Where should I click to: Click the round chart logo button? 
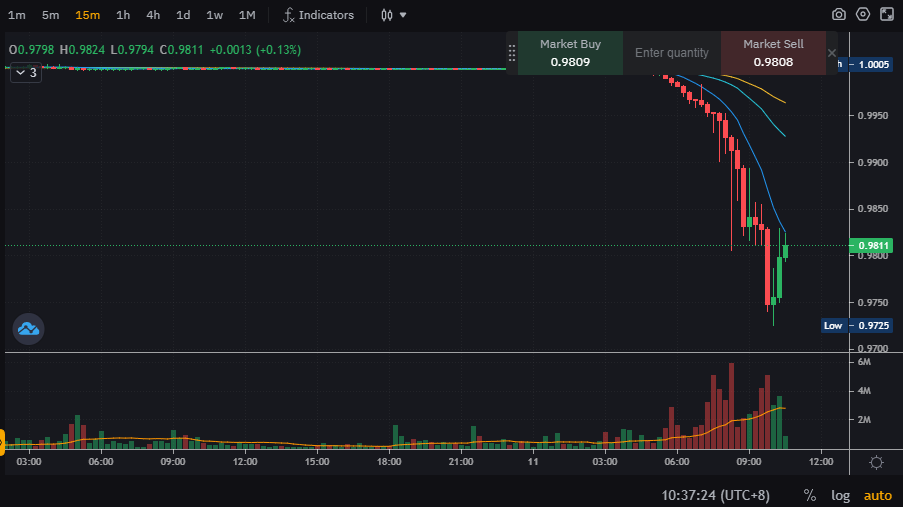pos(28,329)
